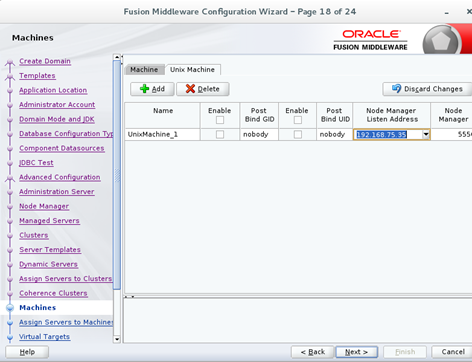Enable Post Bind UID for UnixMachine_1
This screenshot has height=362, width=472.
[x=298, y=134]
